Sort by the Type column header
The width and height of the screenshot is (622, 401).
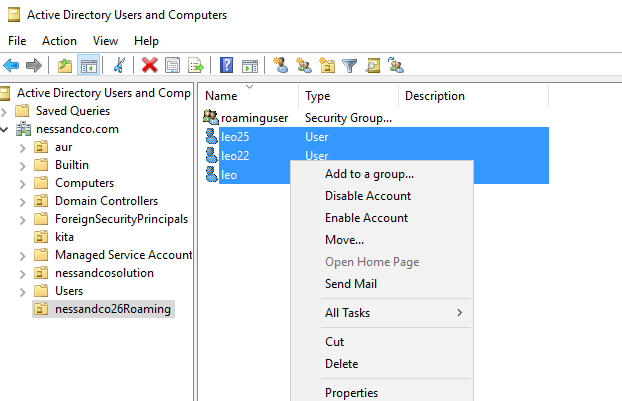(x=348, y=96)
